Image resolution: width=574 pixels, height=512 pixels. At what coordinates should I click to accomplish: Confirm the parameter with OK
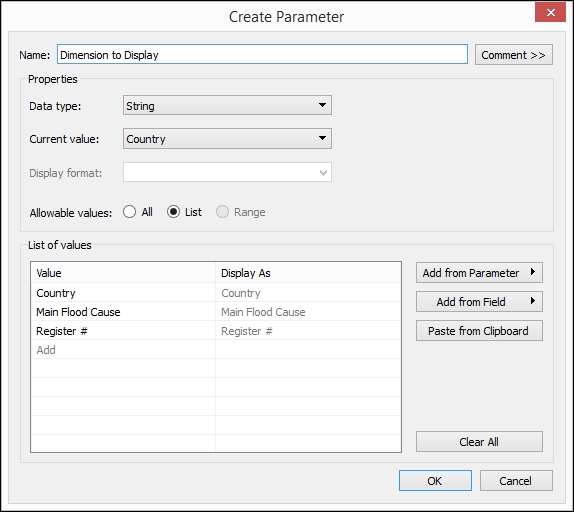point(435,481)
